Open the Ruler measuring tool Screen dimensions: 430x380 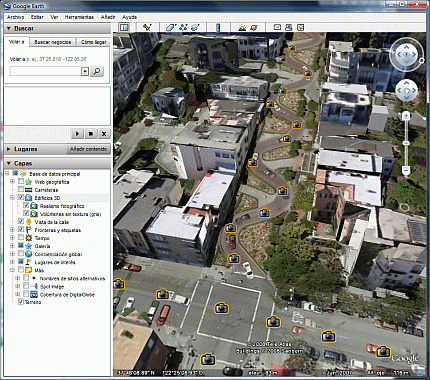click(218, 27)
